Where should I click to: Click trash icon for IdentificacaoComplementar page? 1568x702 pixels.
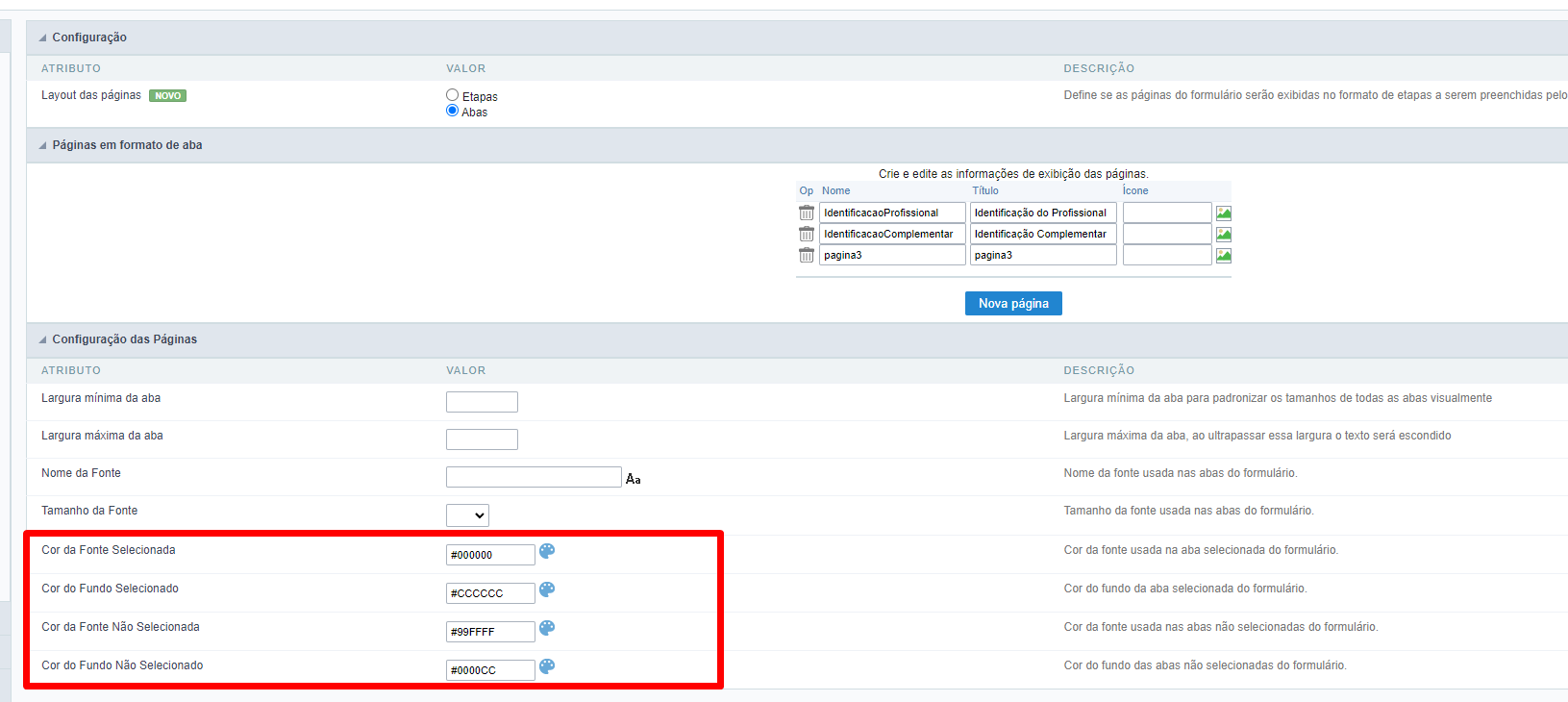point(806,234)
